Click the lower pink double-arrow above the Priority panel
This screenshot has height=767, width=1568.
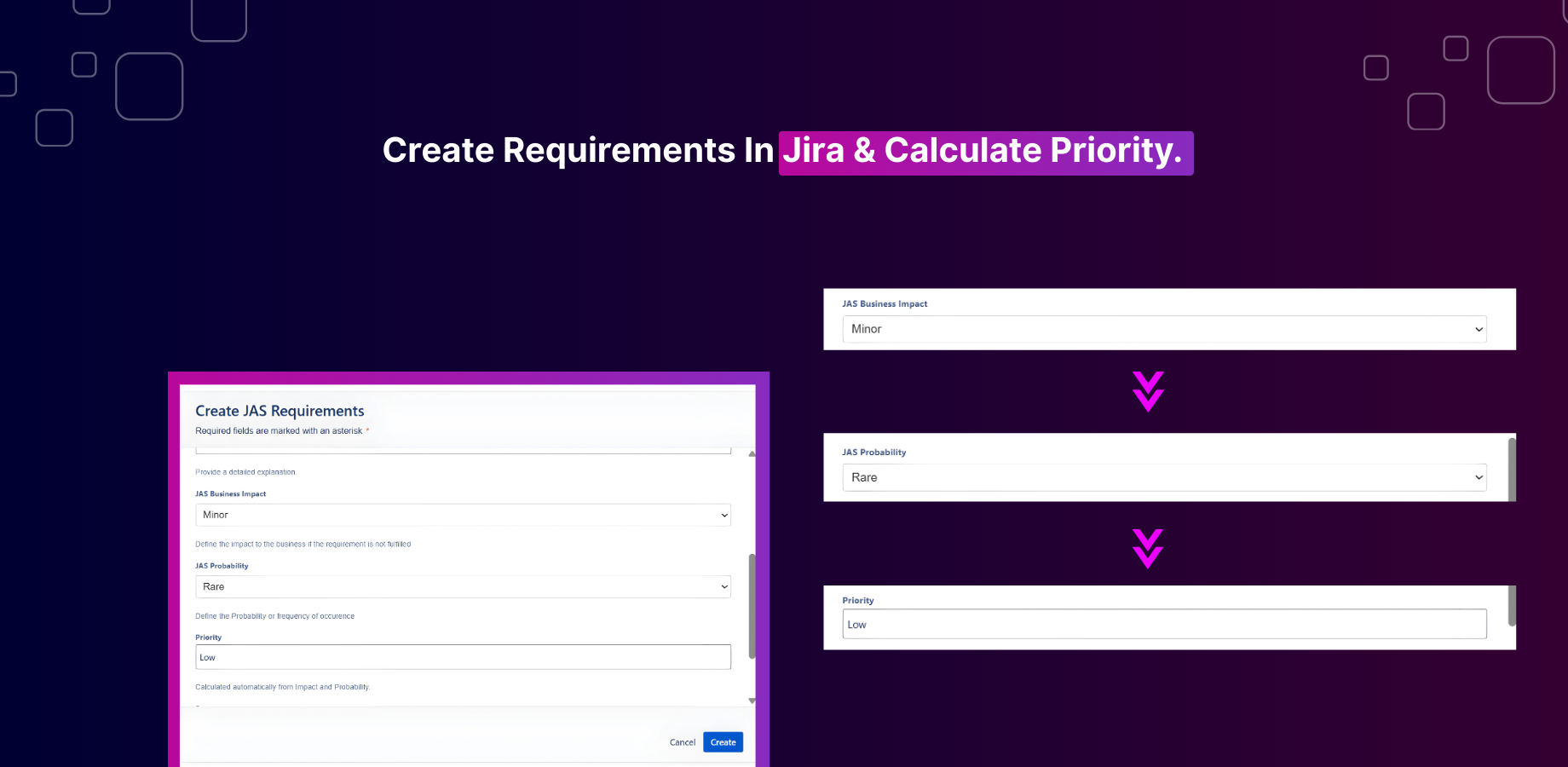(x=1148, y=549)
